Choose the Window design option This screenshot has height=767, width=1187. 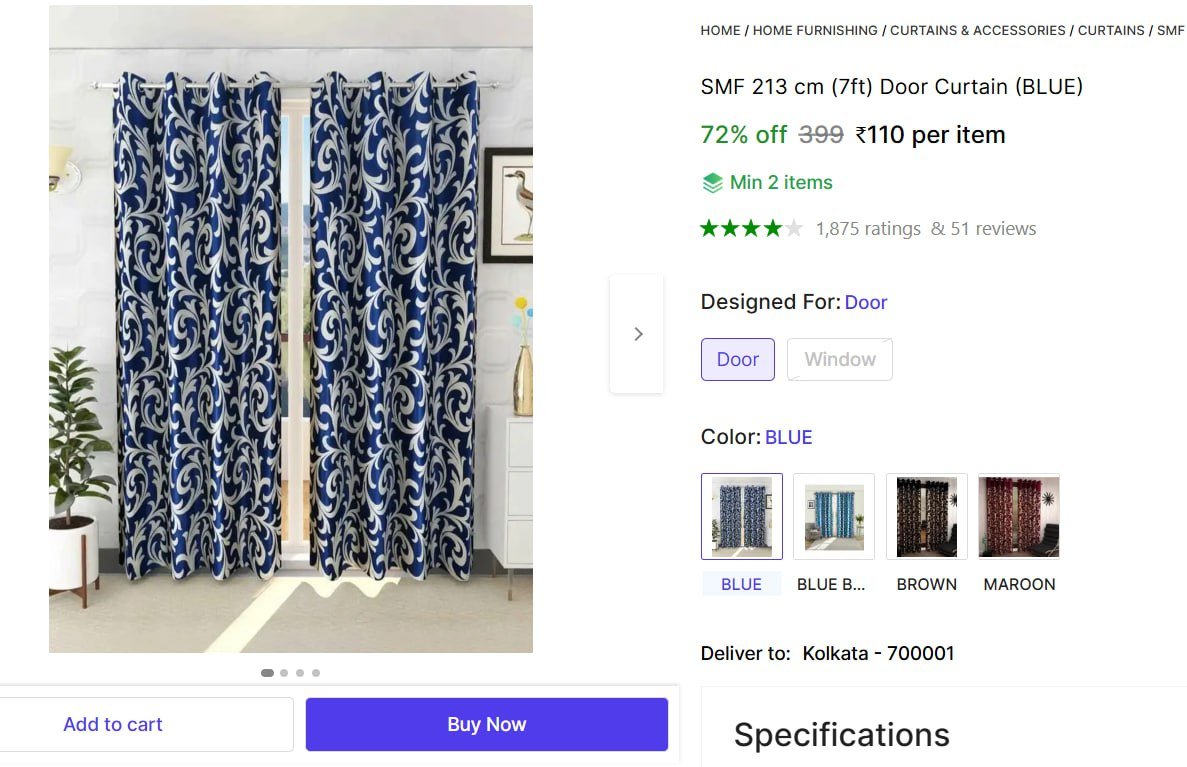point(840,360)
